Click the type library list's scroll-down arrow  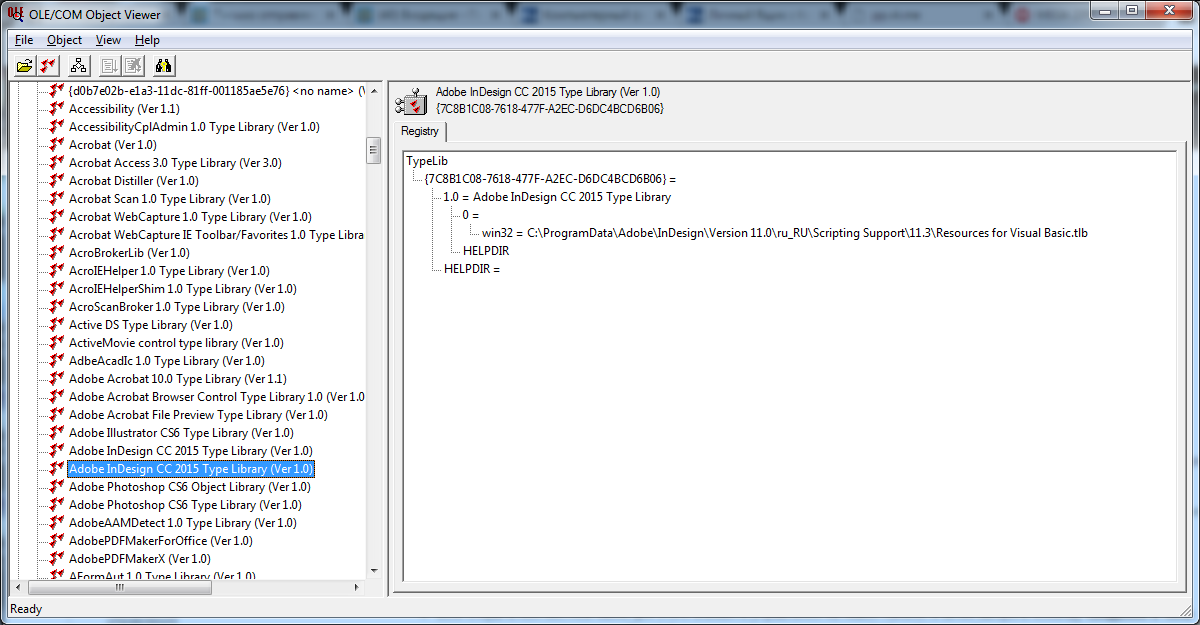[x=374, y=569]
